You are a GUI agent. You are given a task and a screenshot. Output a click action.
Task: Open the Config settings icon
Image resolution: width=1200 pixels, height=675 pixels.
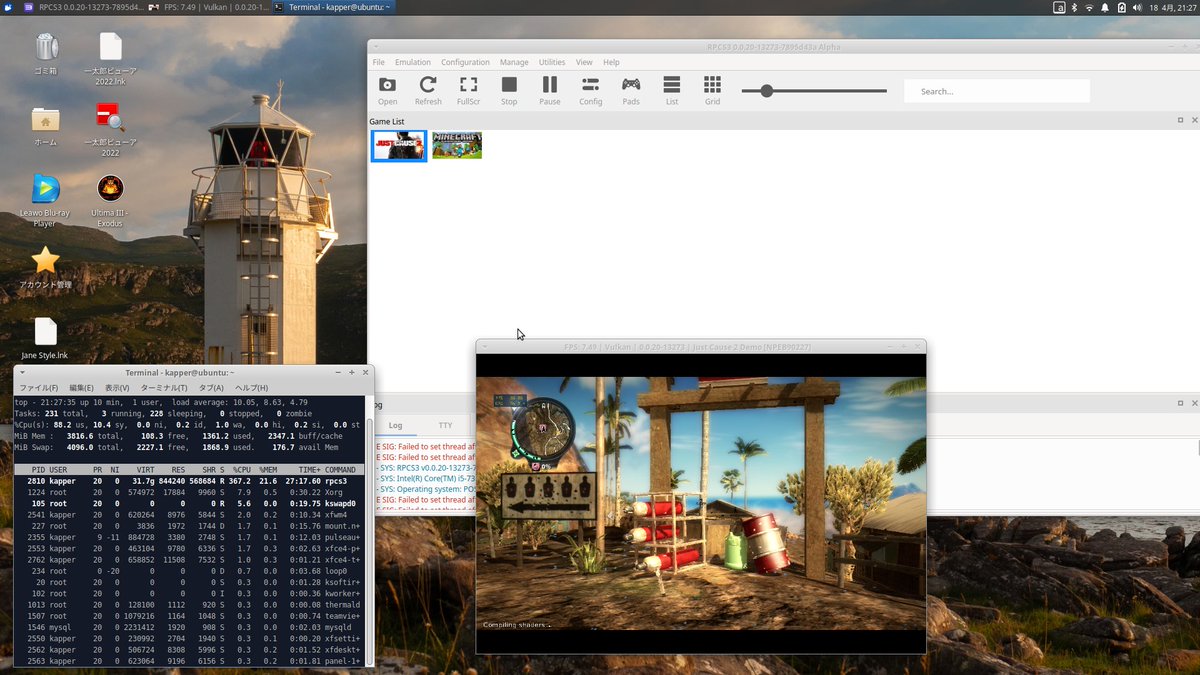tap(590, 91)
